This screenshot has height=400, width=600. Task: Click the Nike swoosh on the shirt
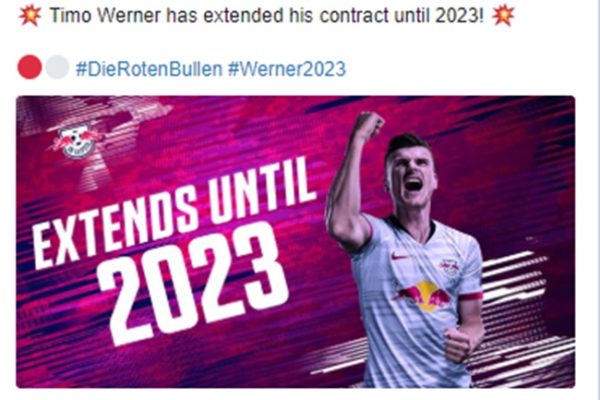(x=400, y=255)
